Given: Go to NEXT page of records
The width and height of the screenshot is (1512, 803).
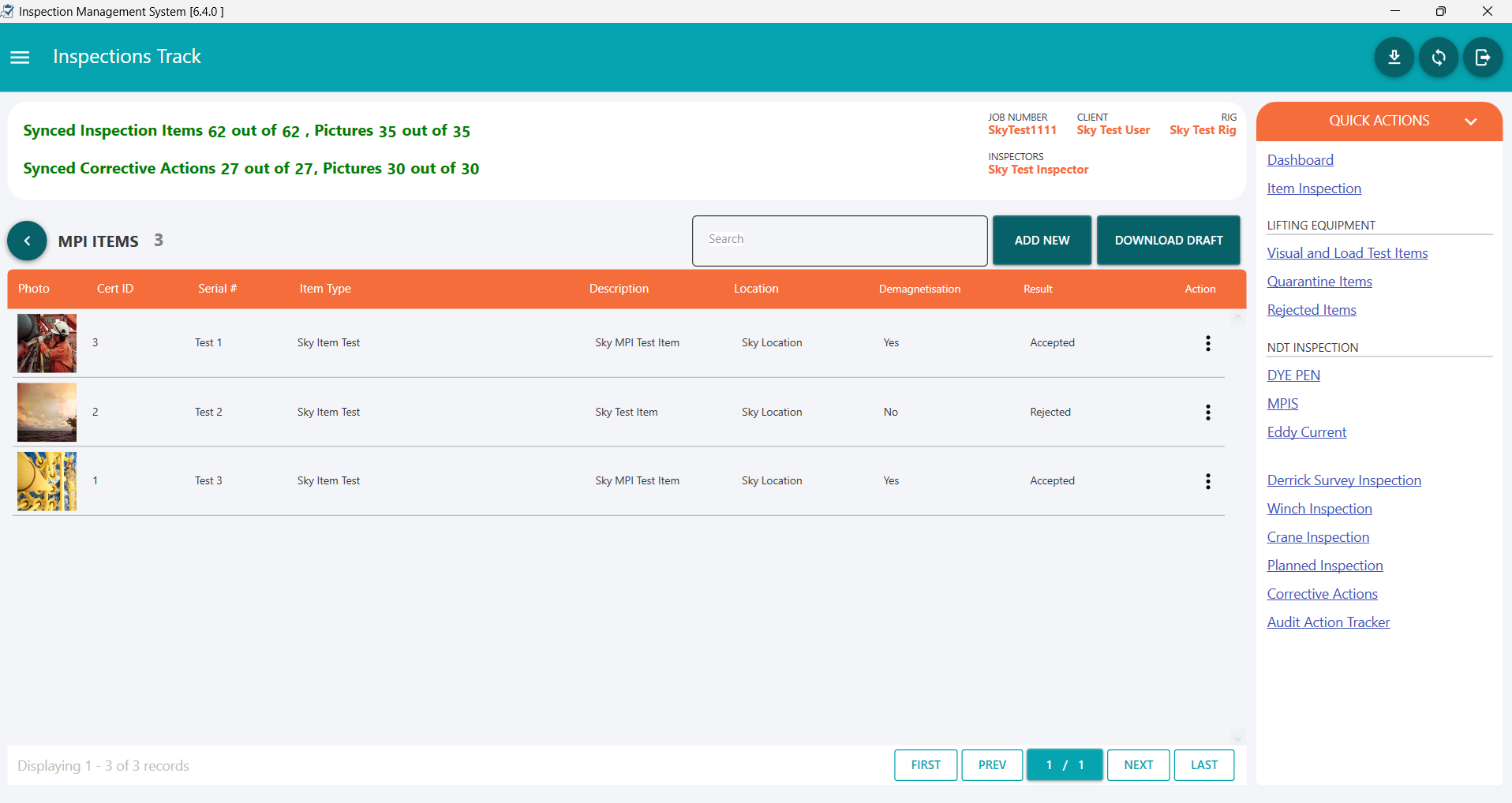Looking at the screenshot, I should (x=1137, y=765).
